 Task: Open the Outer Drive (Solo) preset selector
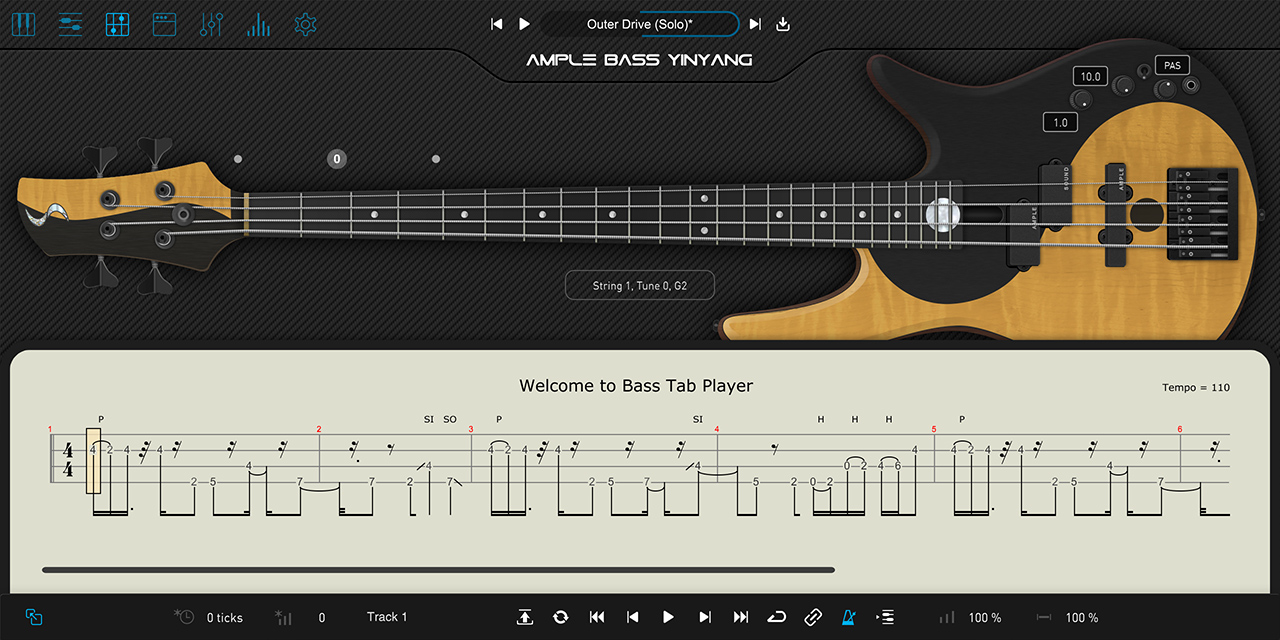click(640, 24)
